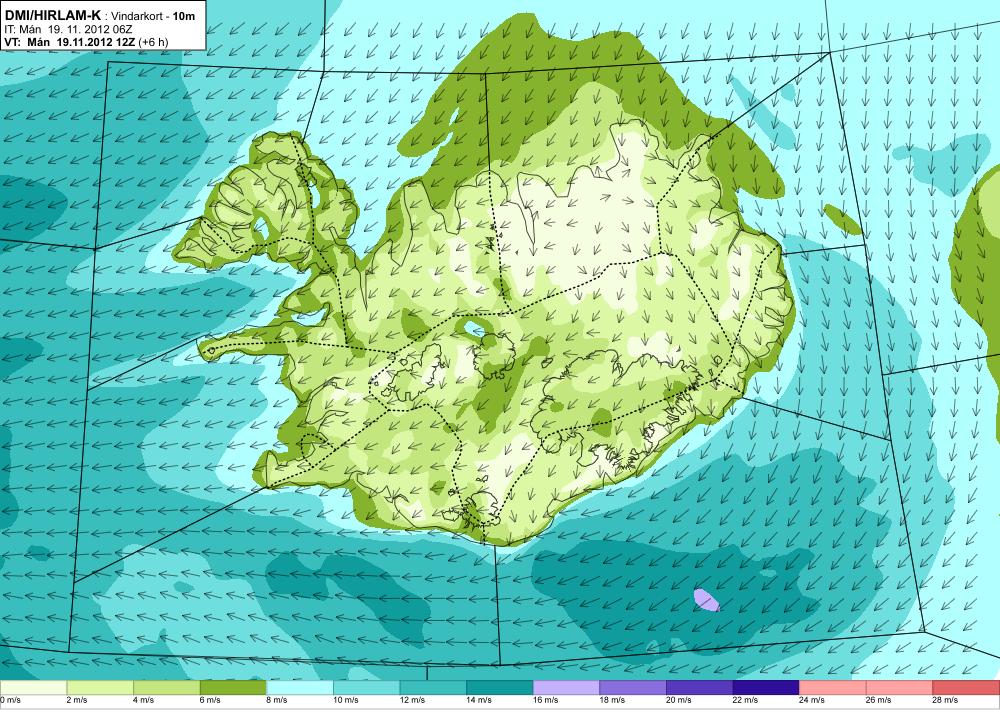Click the indigo 20 m/s legend swatch
The image size is (1000, 710).
pos(700,687)
